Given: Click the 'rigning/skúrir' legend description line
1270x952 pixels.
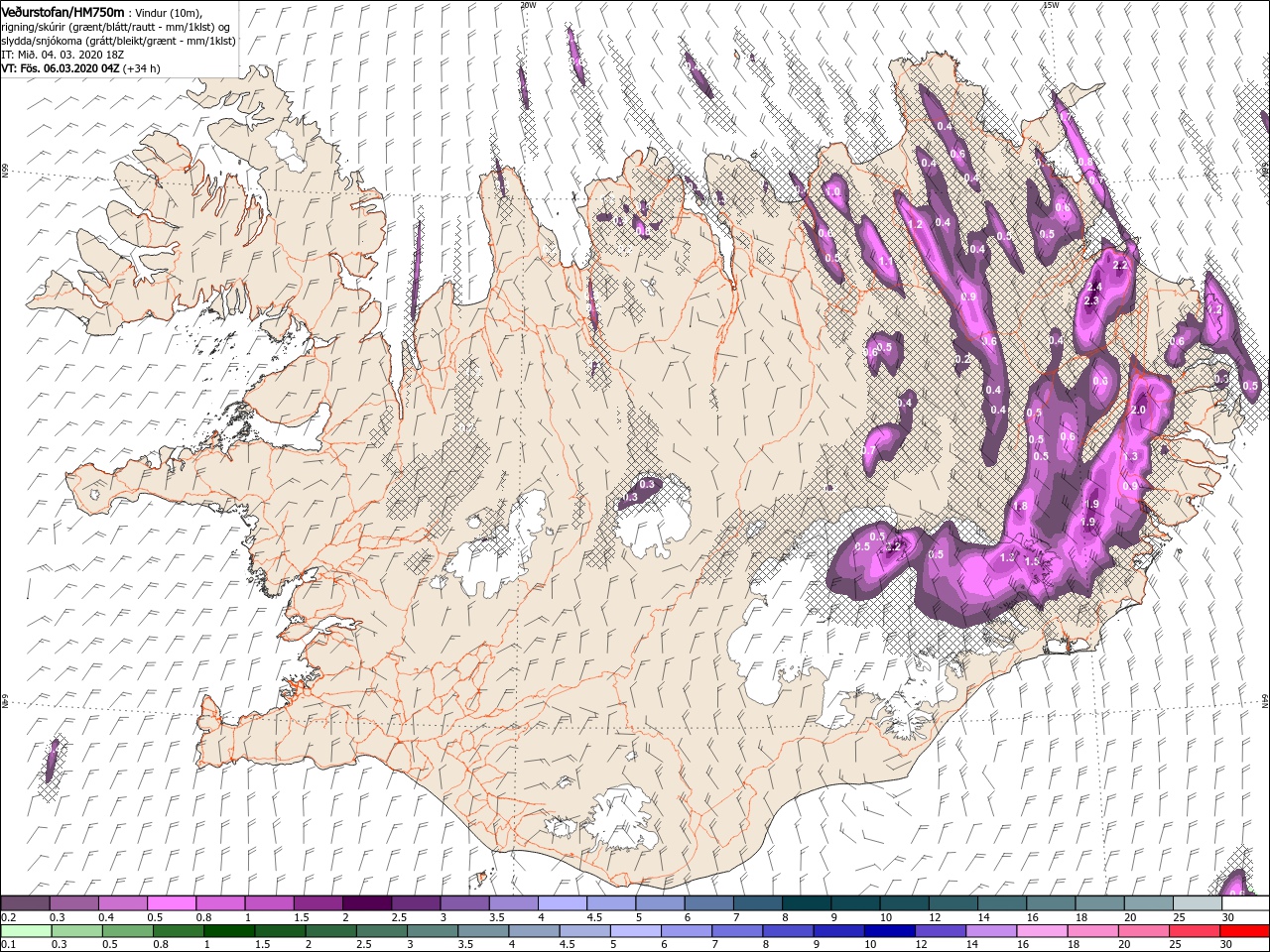Looking at the screenshot, I should [x=115, y=27].
